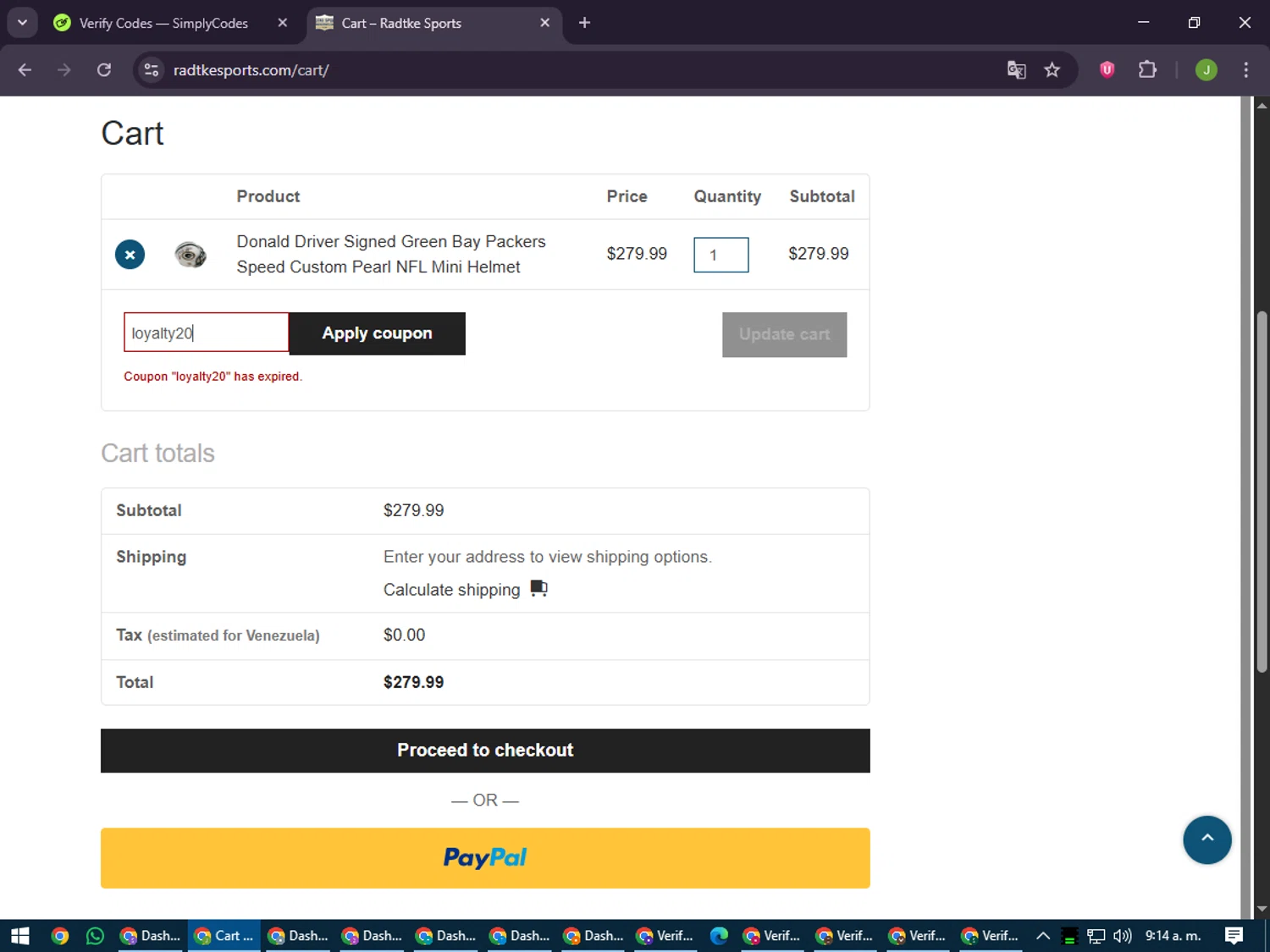Open the Windows Start menu
1270x952 pixels.
(20, 935)
